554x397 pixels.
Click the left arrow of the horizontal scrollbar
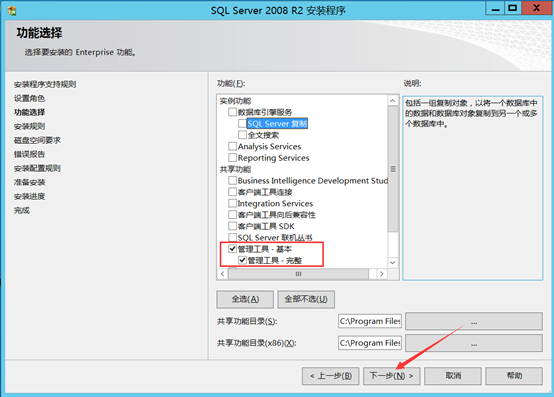(x=223, y=274)
